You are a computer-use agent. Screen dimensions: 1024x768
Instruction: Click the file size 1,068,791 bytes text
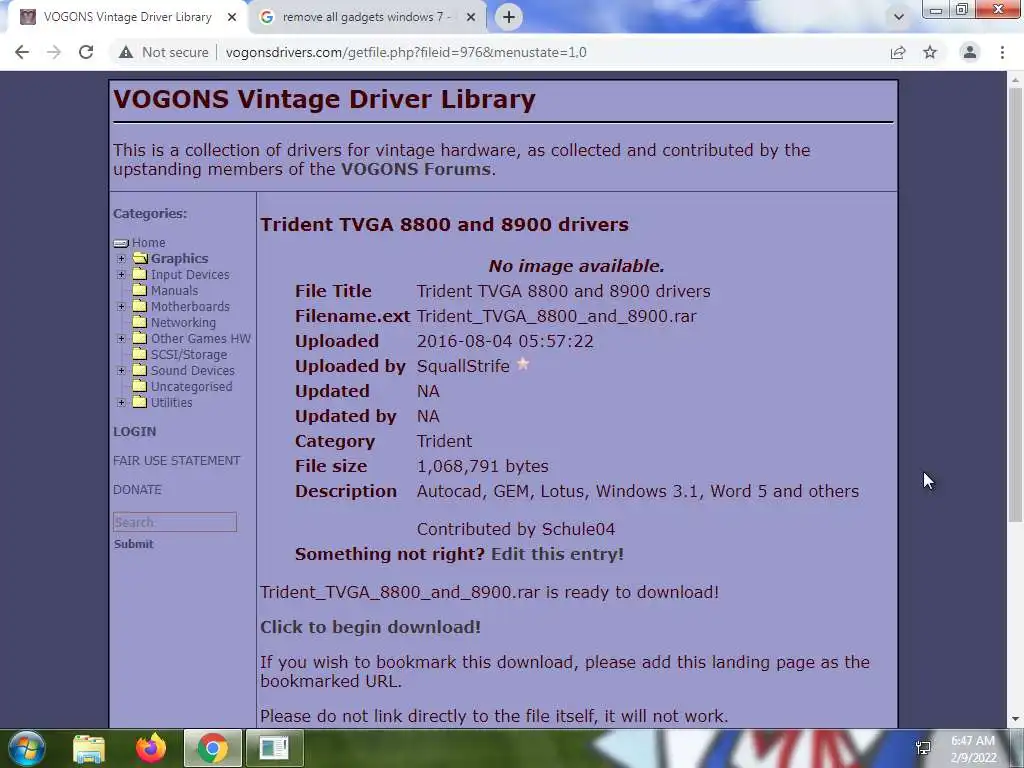pos(483,466)
